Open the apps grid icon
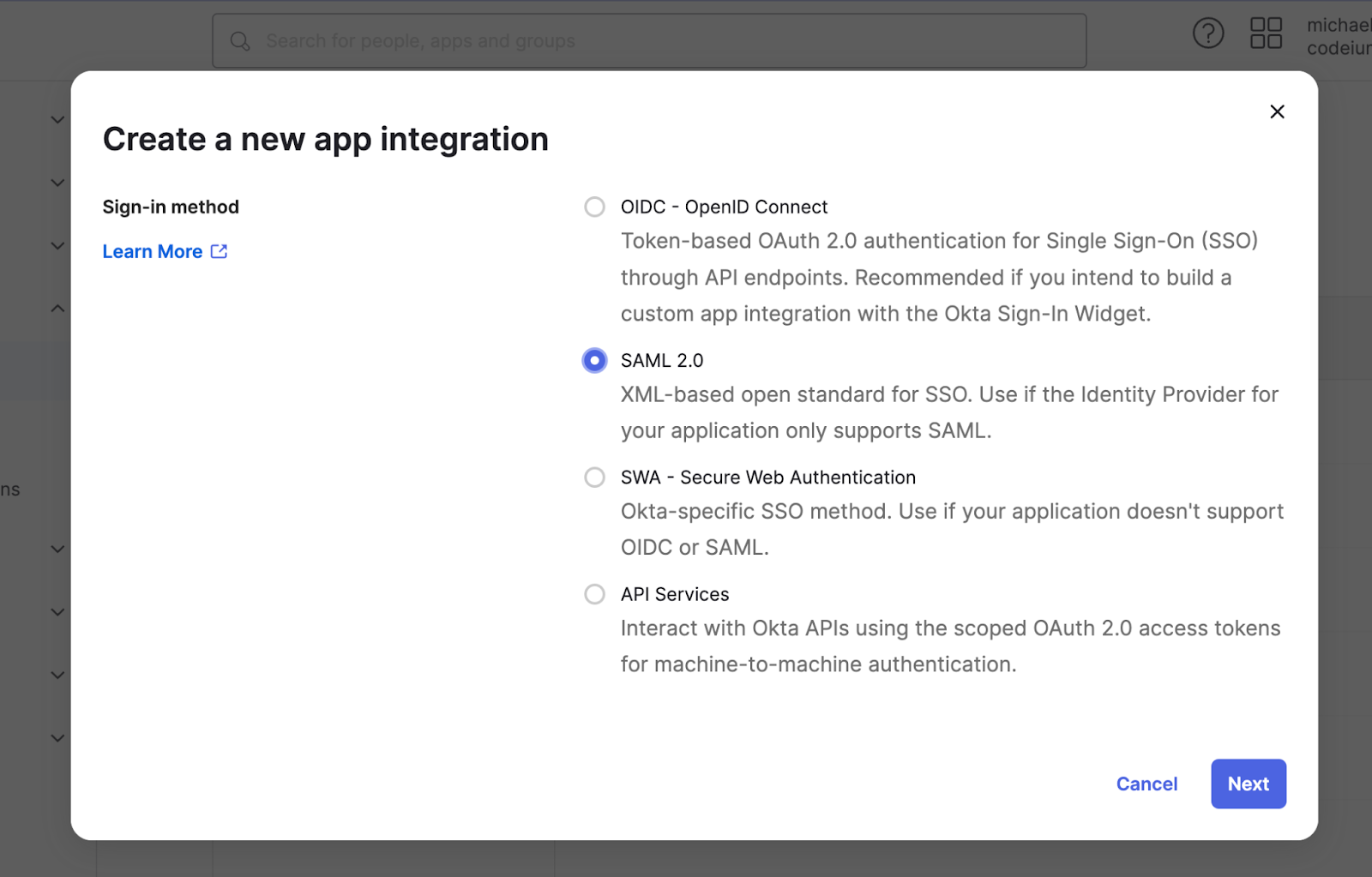The height and width of the screenshot is (877, 1372). [x=1266, y=33]
